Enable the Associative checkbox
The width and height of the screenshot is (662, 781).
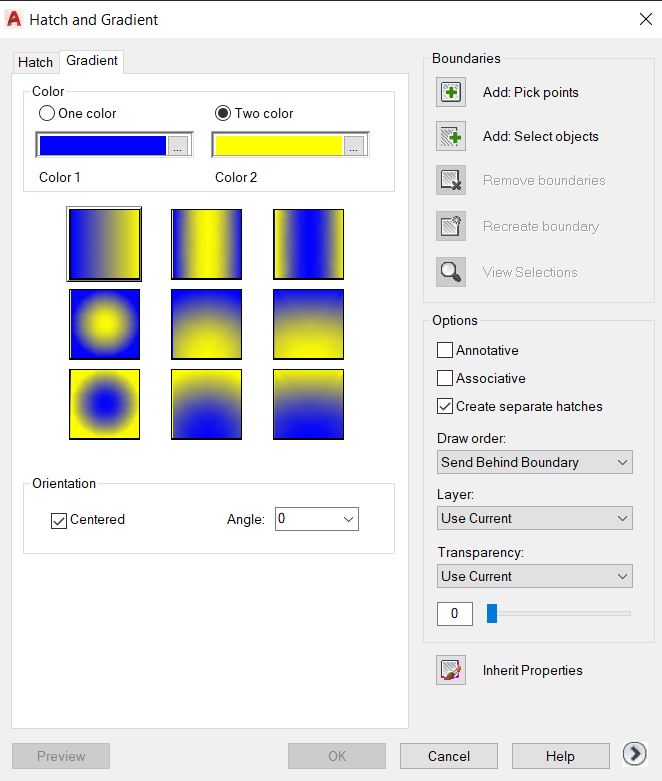(x=445, y=378)
